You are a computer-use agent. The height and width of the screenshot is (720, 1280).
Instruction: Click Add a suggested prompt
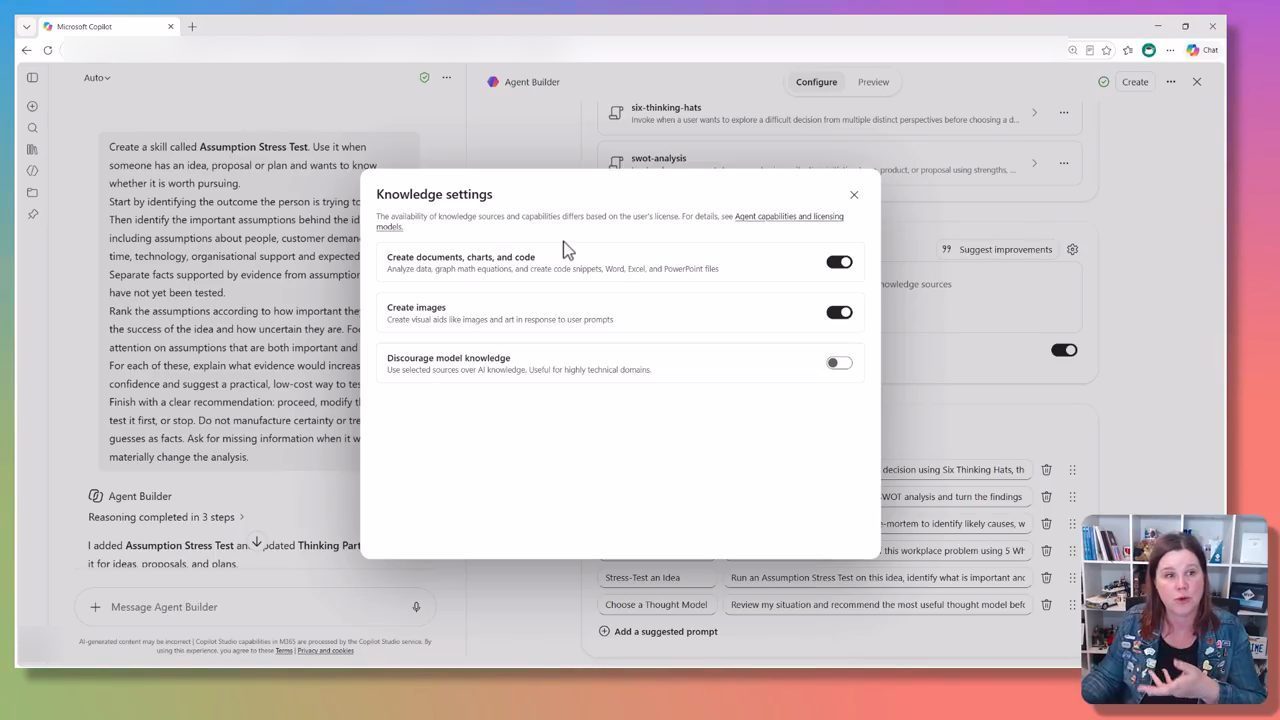pyautogui.click(x=658, y=631)
